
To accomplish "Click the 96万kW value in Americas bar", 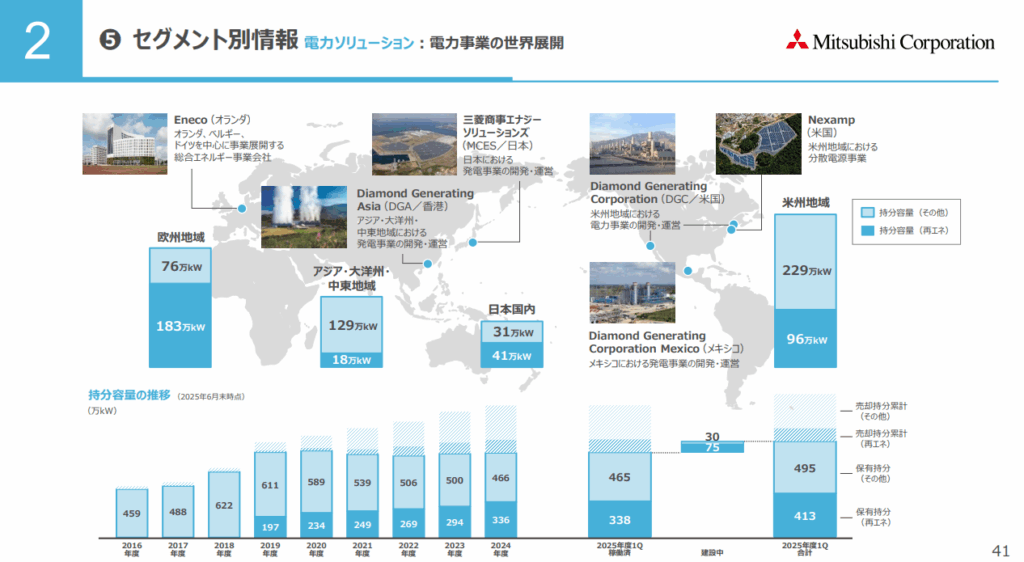I will tap(807, 339).
